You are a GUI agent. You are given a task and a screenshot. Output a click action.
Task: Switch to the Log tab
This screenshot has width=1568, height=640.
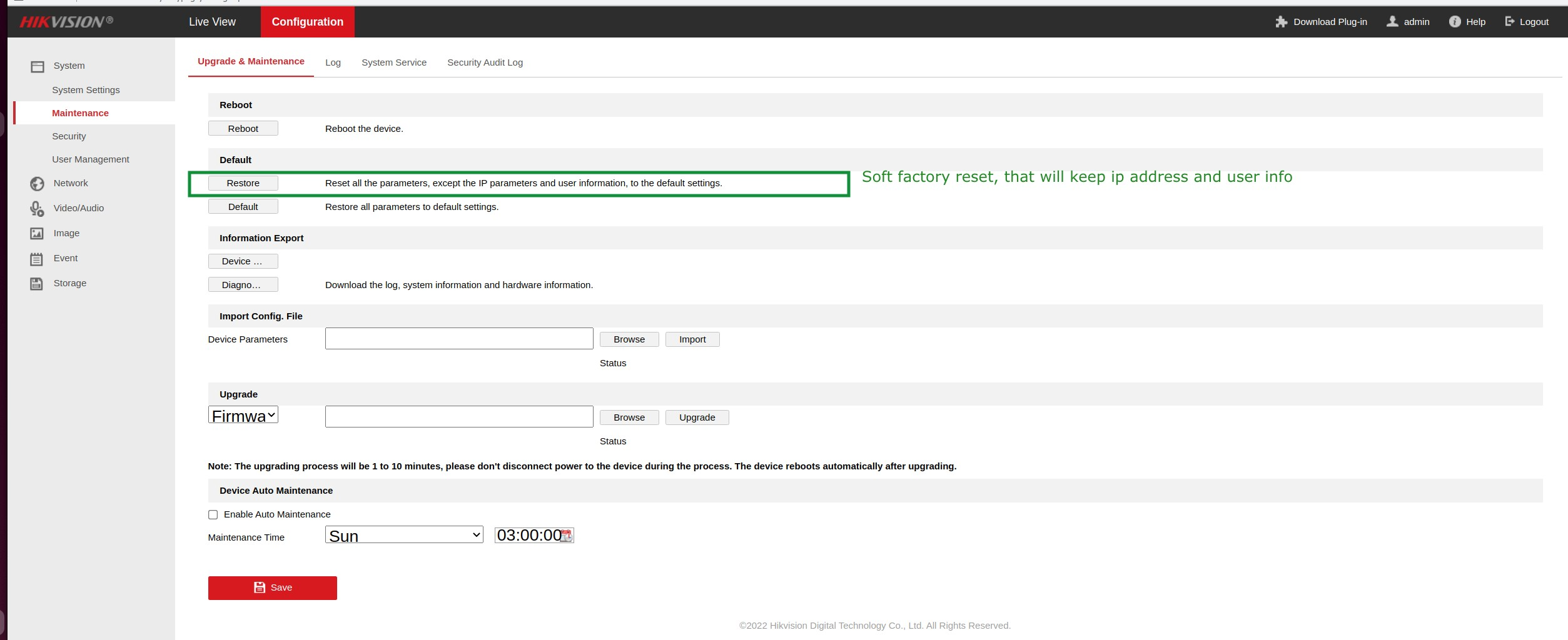tap(333, 62)
